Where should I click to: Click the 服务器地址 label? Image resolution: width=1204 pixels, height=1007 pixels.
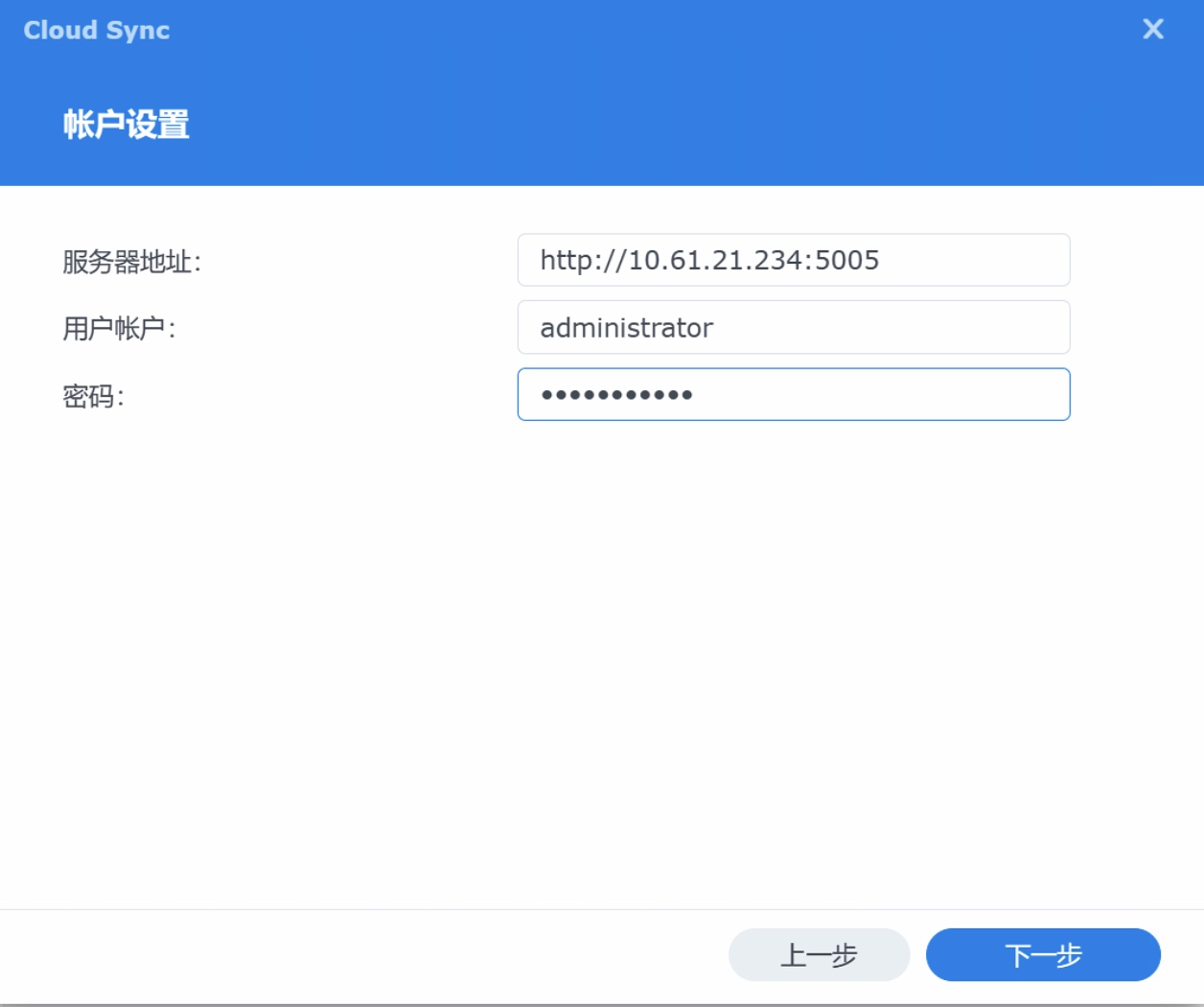pos(131,262)
